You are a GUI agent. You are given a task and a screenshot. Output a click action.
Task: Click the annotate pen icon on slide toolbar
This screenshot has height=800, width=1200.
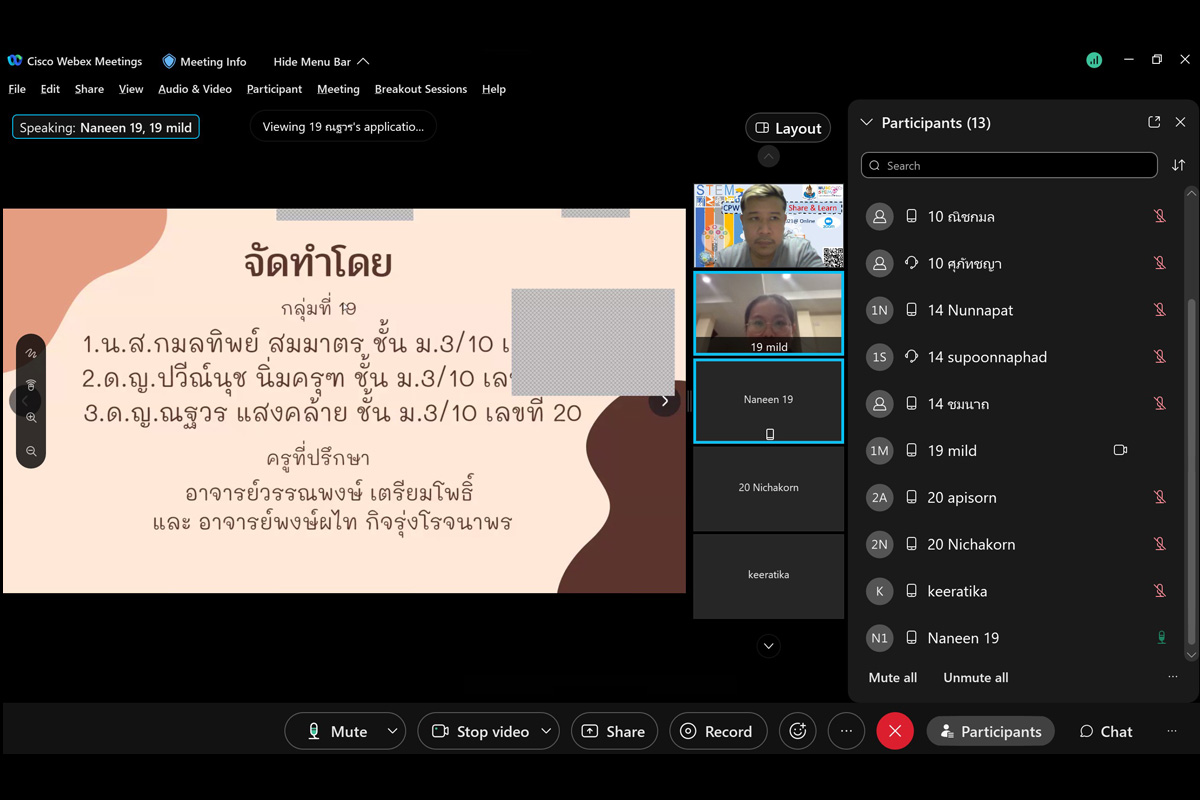pyautogui.click(x=31, y=354)
